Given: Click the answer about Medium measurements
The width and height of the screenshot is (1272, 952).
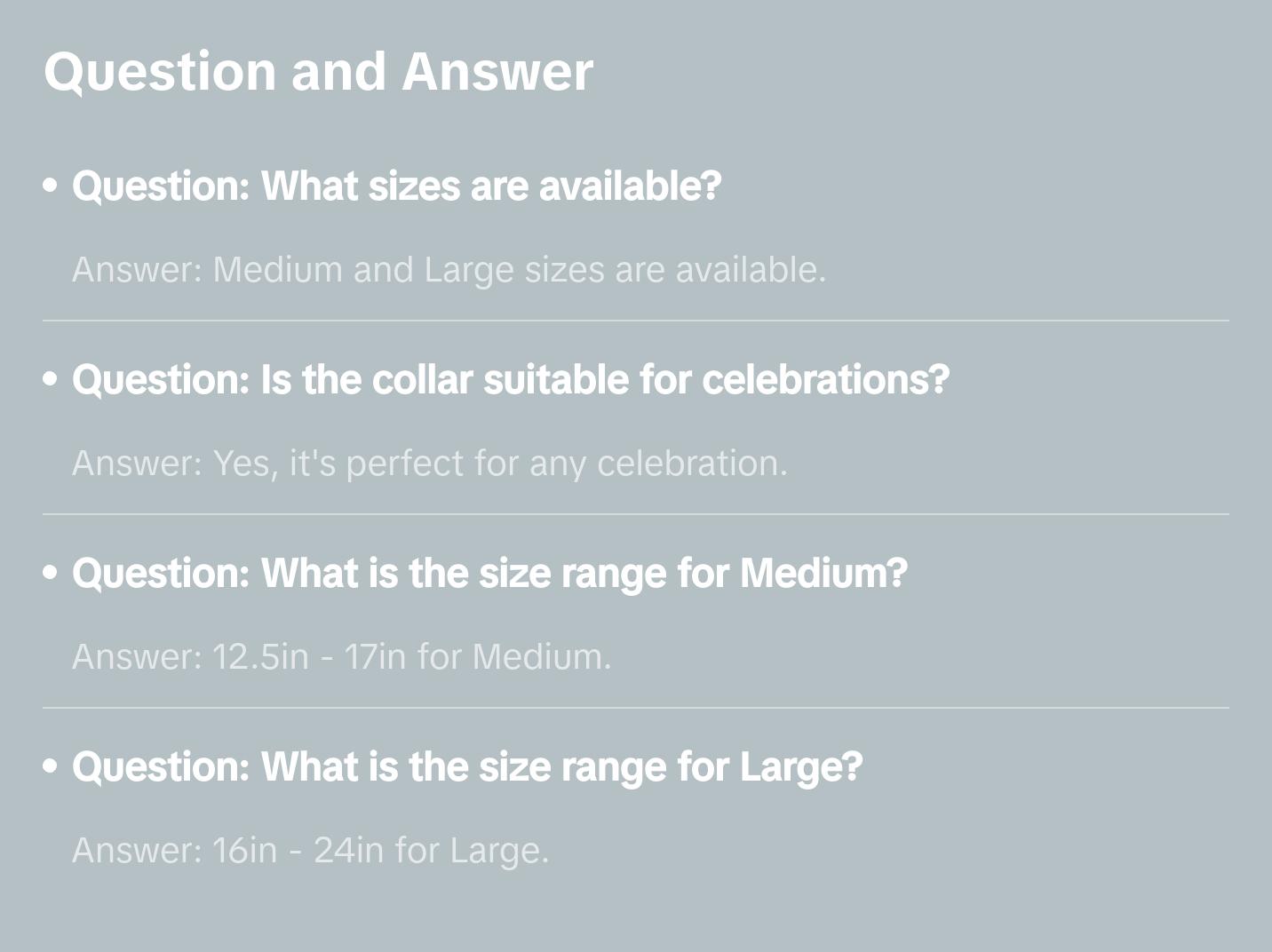Looking at the screenshot, I should [x=341, y=657].
